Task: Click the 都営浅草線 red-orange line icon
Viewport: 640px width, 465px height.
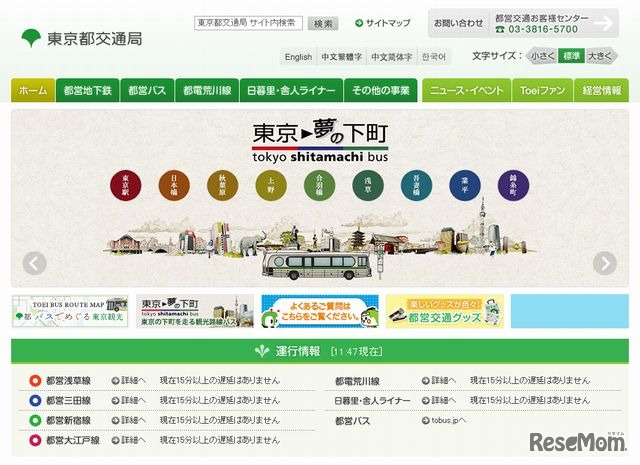Action: pyautogui.click(x=36, y=380)
